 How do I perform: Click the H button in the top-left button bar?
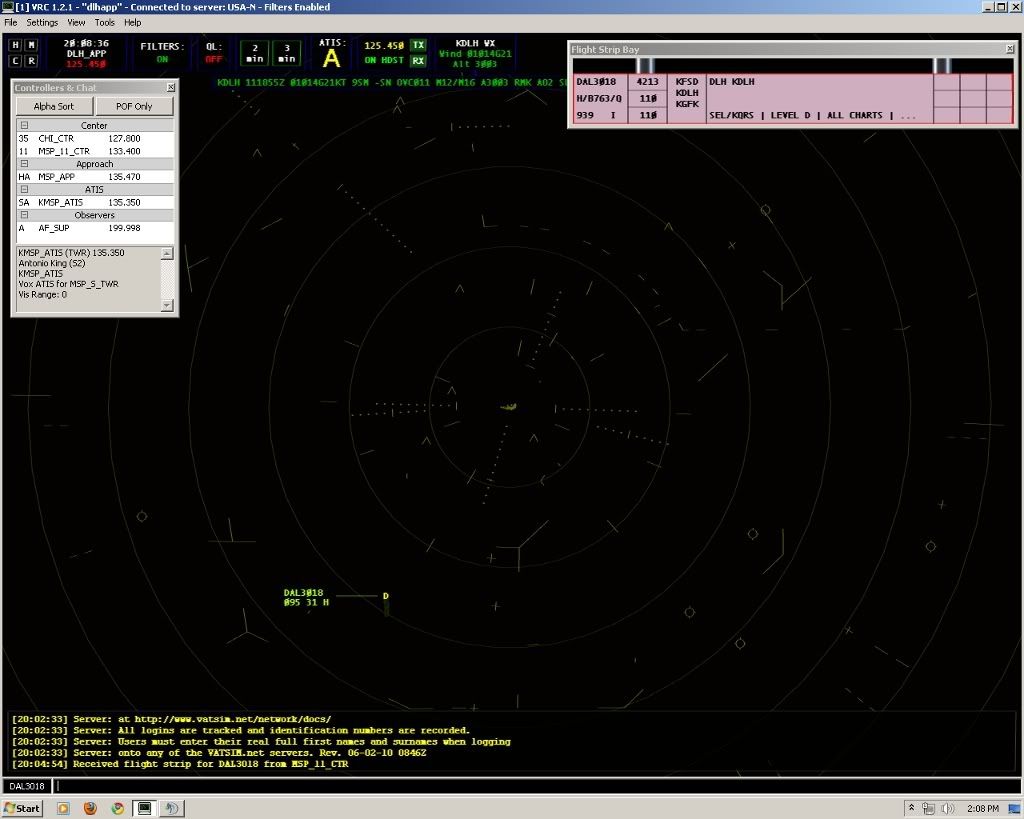16,45
